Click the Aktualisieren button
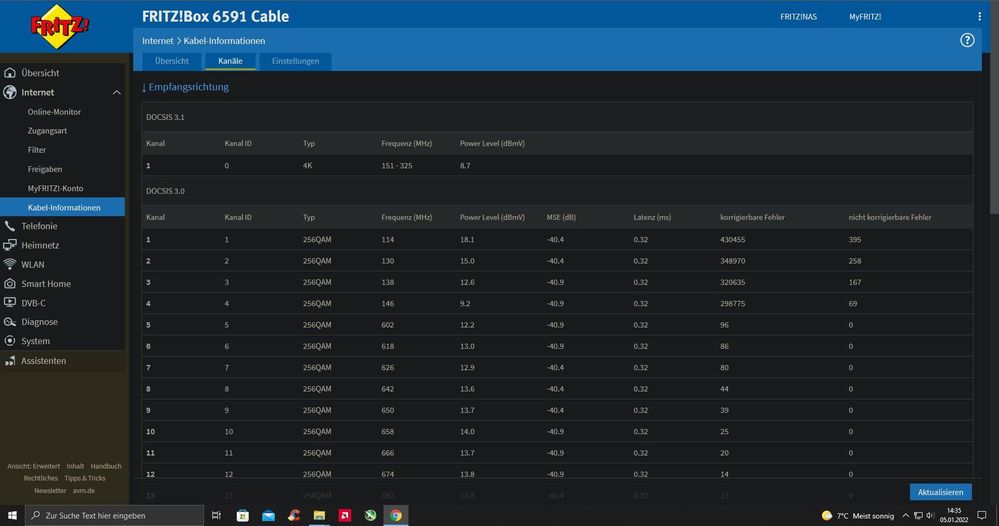Image resolution: width=999 pixels, height=526 pixels. coord(940,492)
